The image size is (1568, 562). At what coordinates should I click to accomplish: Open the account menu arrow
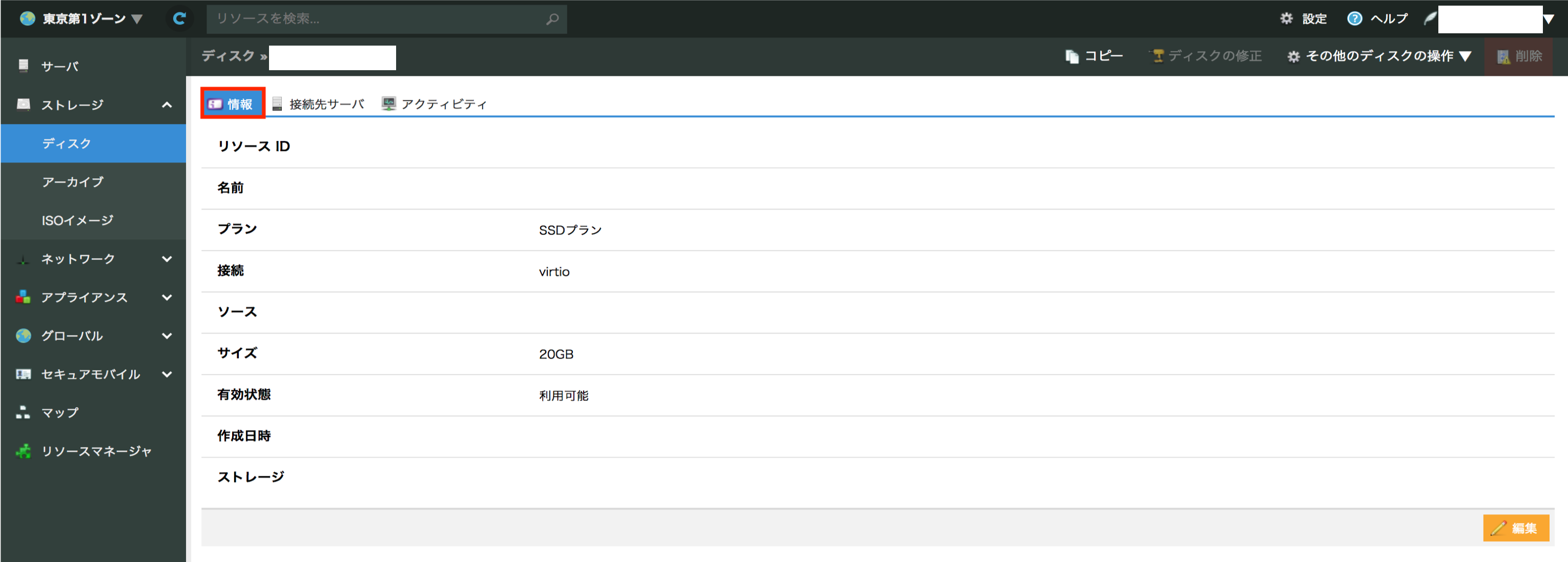pos(1548,19)
